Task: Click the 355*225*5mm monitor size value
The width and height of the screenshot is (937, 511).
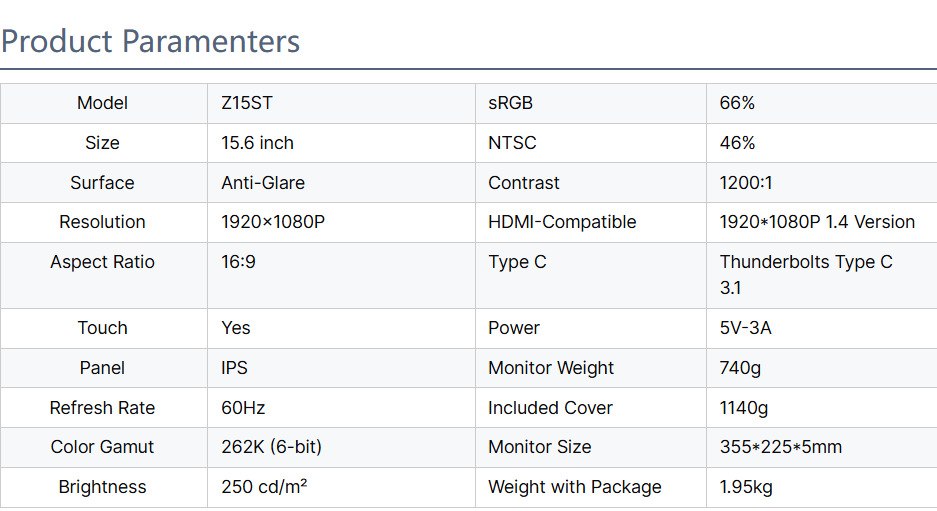Action: click(780, 447)
